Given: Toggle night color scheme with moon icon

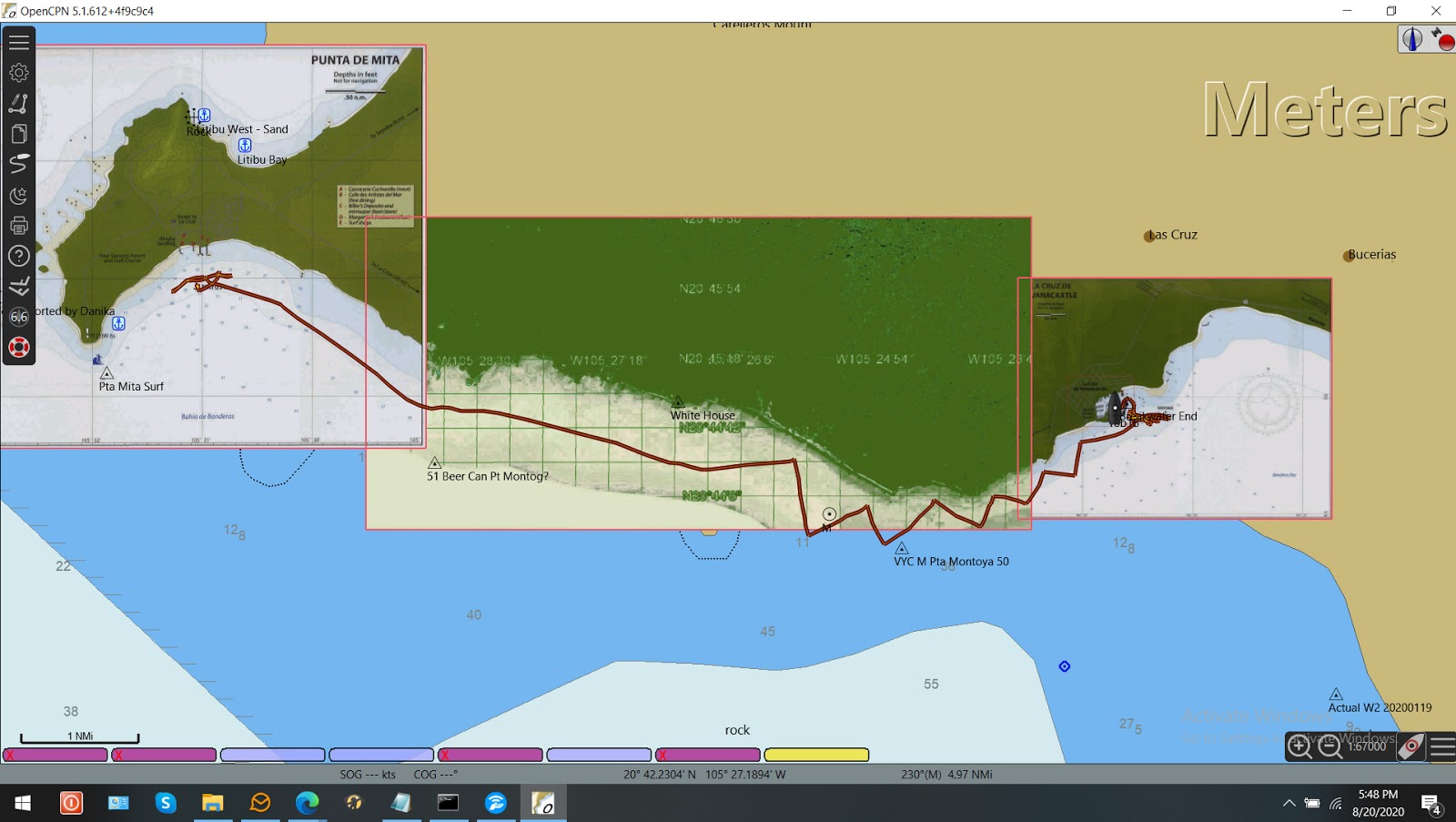Looking at the screenshot, I should click(18, 195).
